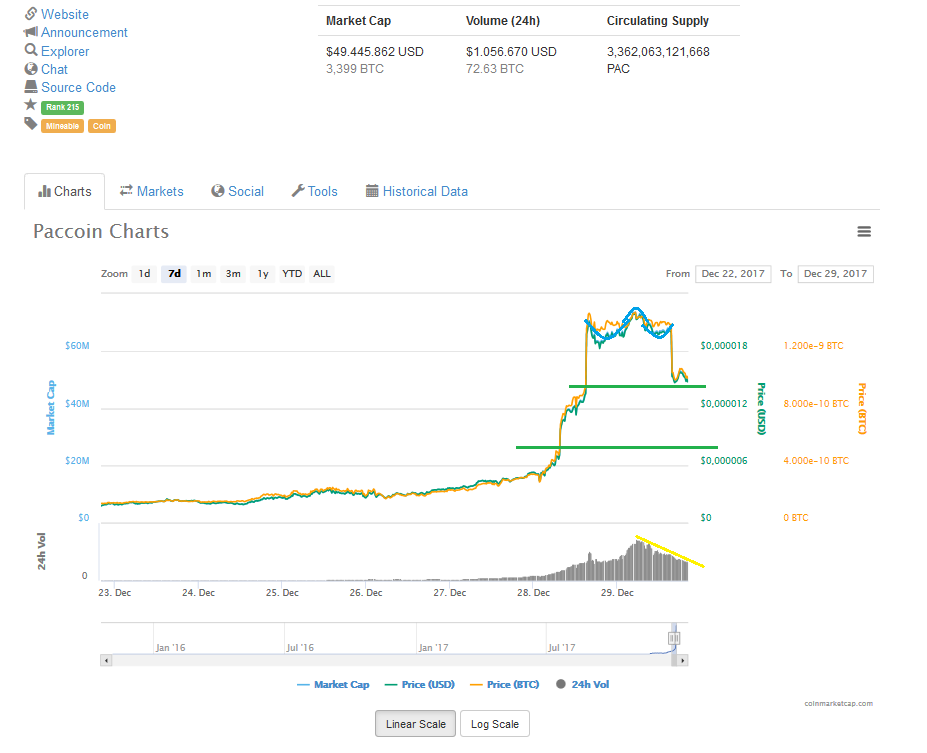Click the From date input field
Screen dimensions: 927x753
click(733, 274)
